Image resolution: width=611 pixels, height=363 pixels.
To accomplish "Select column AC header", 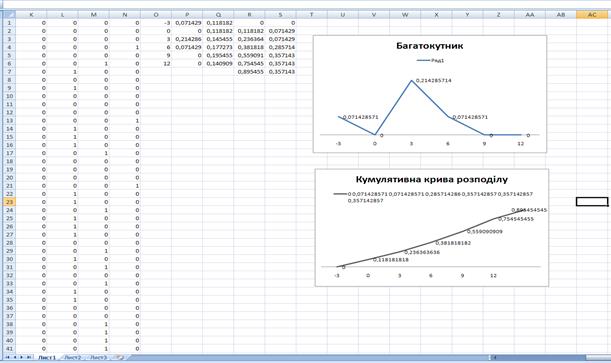I will pos(592,15).
